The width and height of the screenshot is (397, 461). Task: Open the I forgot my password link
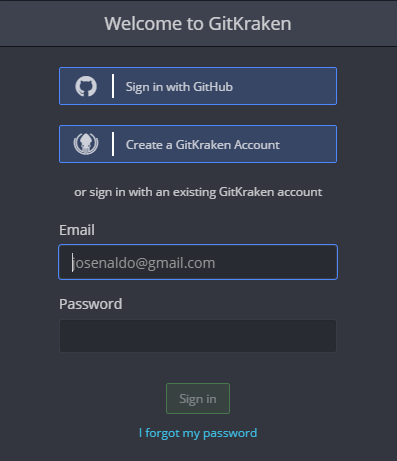coord(198,433)
